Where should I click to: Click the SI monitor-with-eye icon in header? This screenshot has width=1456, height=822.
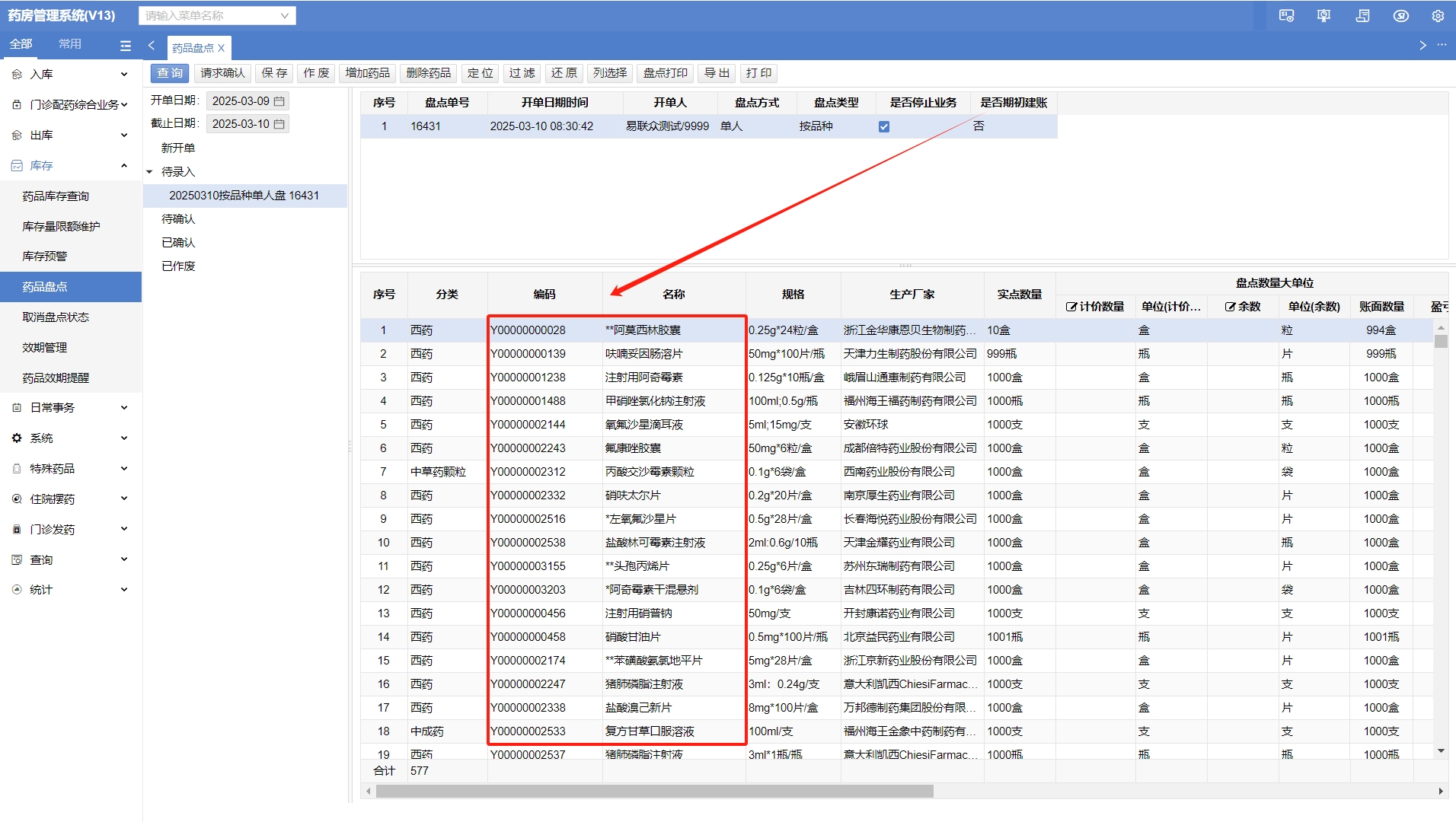point(1286,15)
